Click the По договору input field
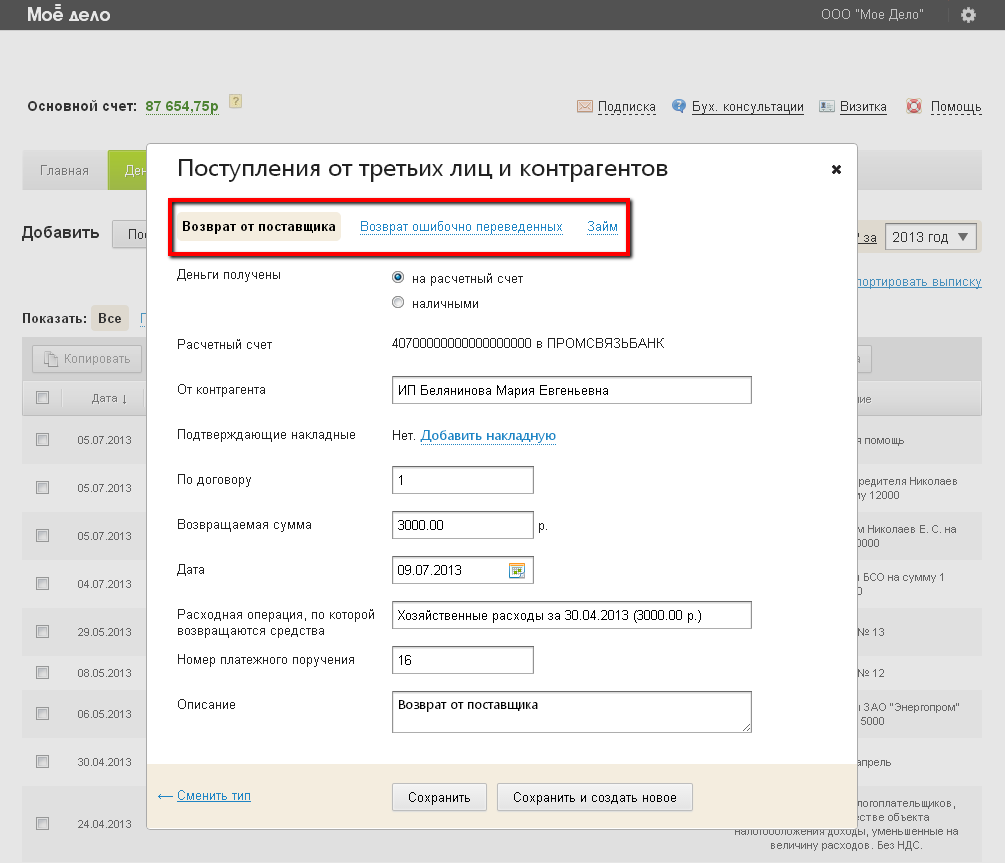Viewport: 1005px width, 863px height. pos(463,480)
